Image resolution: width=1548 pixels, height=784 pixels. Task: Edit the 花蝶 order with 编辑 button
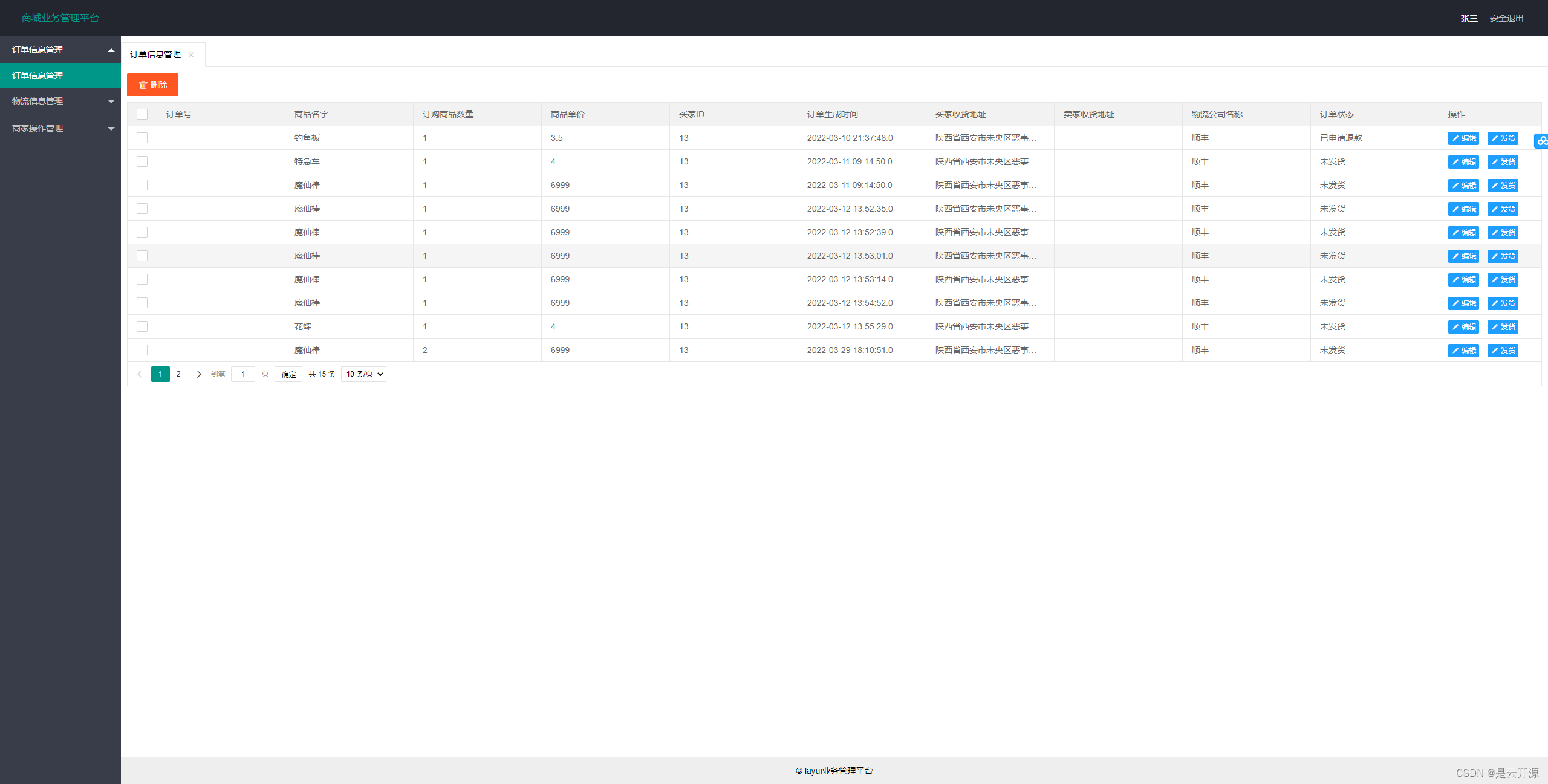(1463, 327)
